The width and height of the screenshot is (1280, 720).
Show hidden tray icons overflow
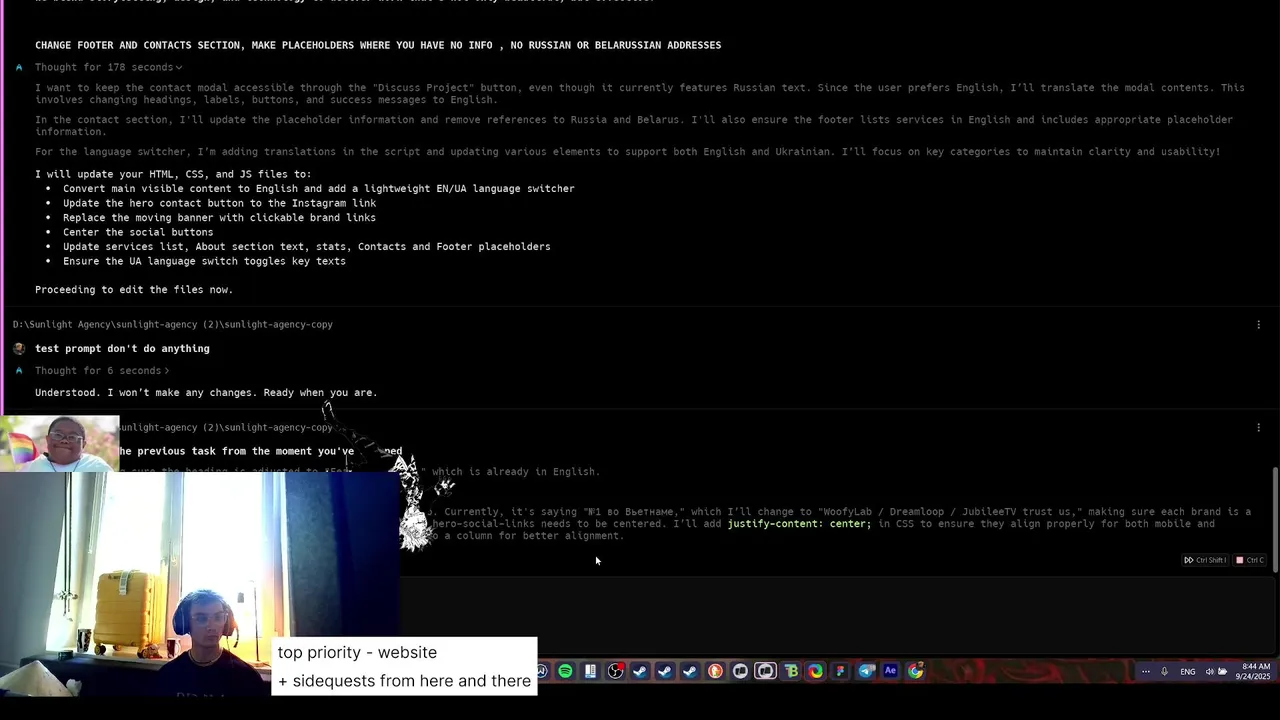click(x=1146, y=671)
